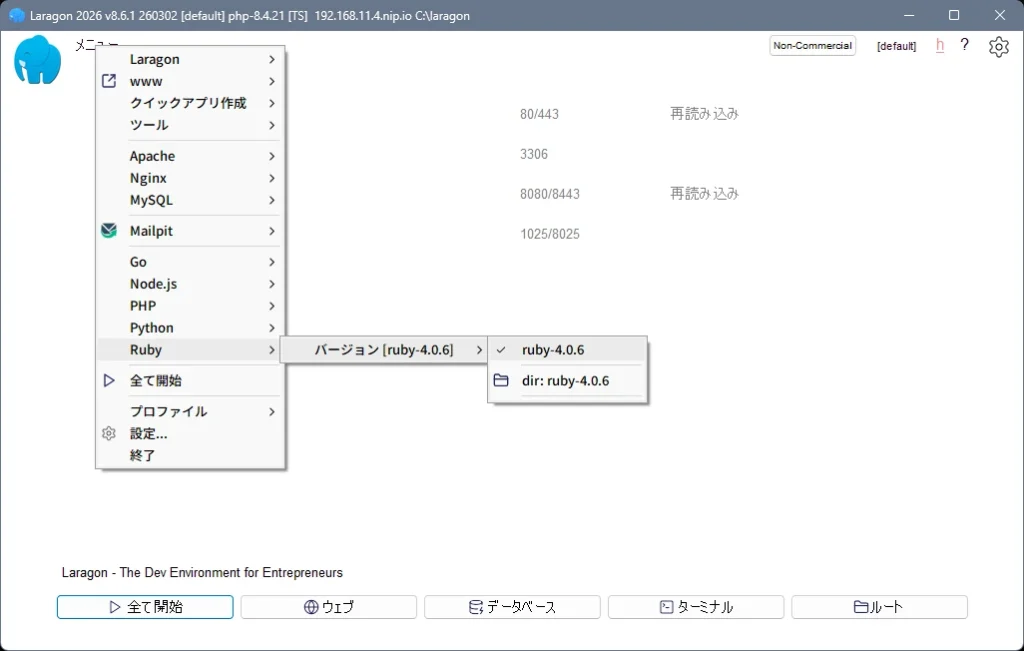1024x651 pixels.
Task: Expand the Nginx submenu chevron
Action: tap(272, 178)
